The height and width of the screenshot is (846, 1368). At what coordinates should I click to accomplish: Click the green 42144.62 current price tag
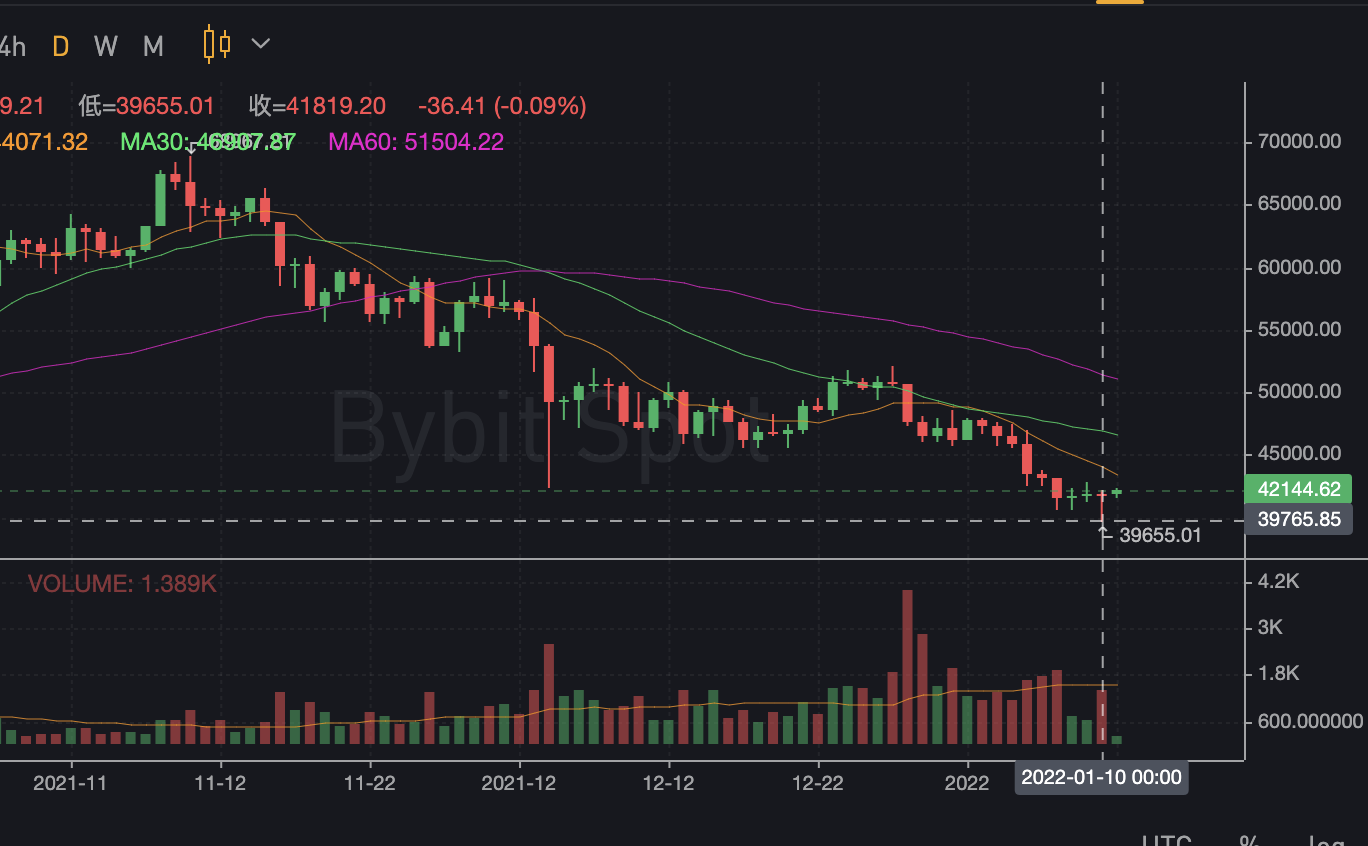tap(1299, 490)
